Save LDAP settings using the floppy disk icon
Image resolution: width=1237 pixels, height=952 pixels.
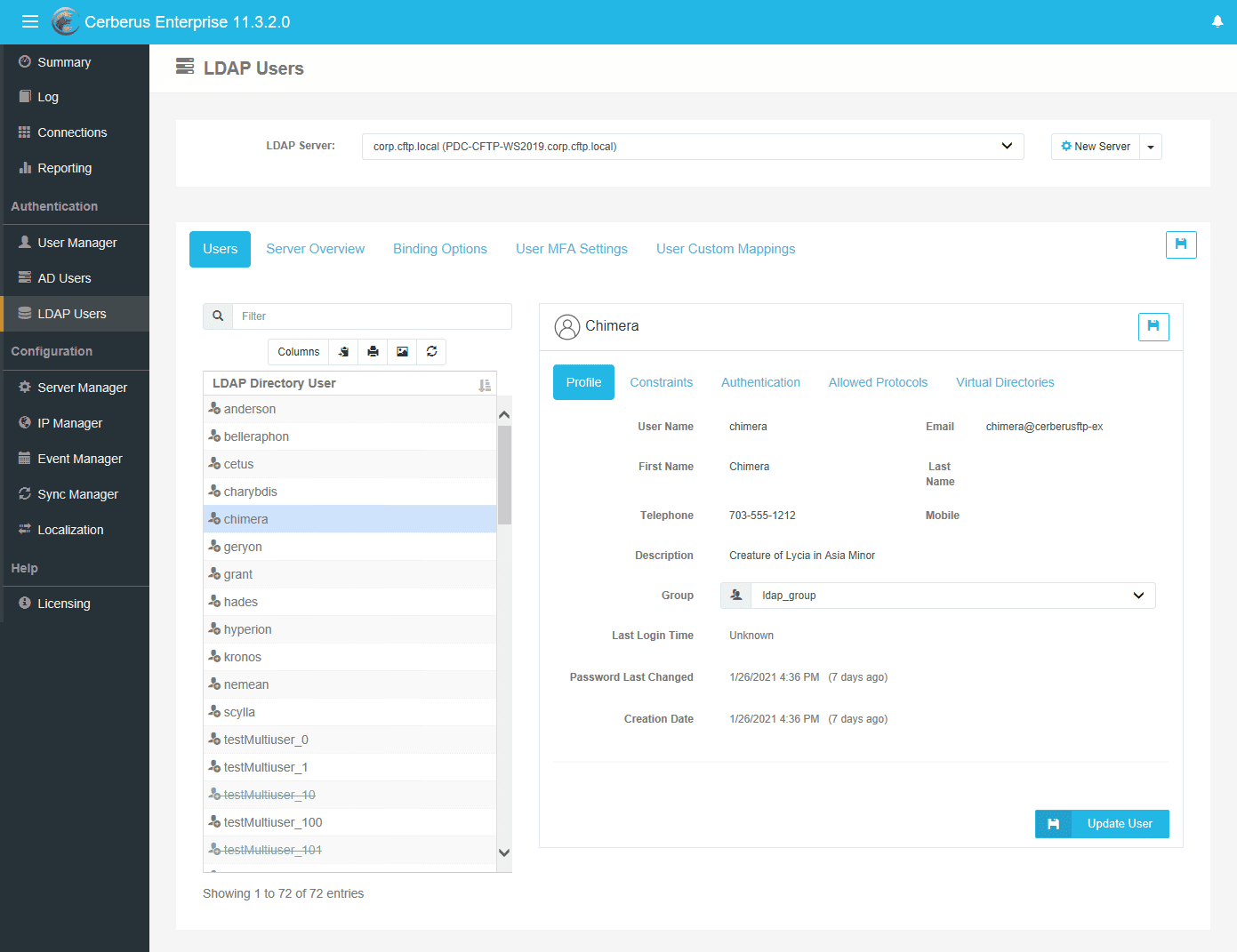[1181, 244]
